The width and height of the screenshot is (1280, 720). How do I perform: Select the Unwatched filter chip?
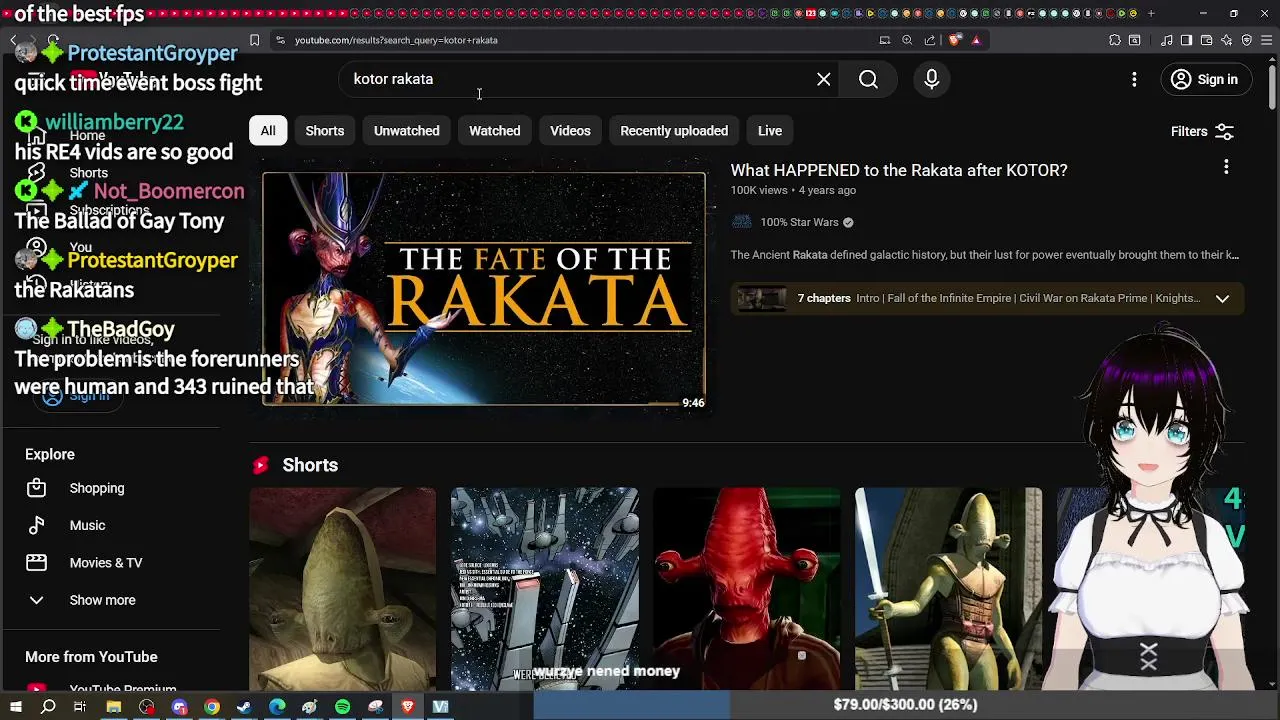pyautogui.click(x=407, y=131)
